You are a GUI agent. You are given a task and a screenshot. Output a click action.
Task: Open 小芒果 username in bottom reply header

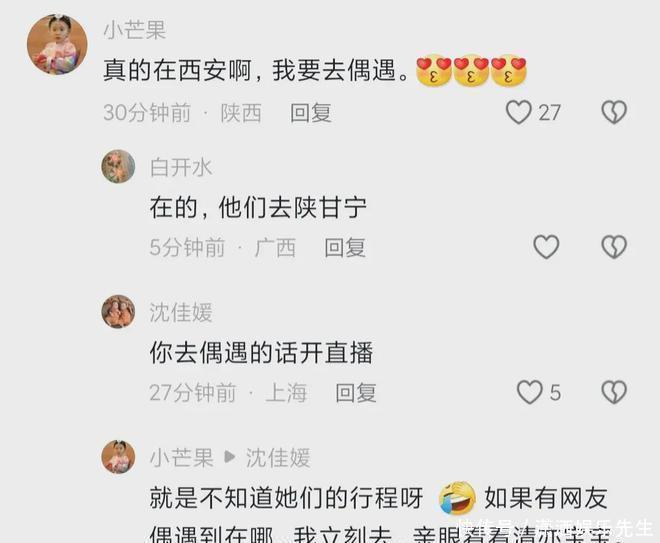click(181, 458)
